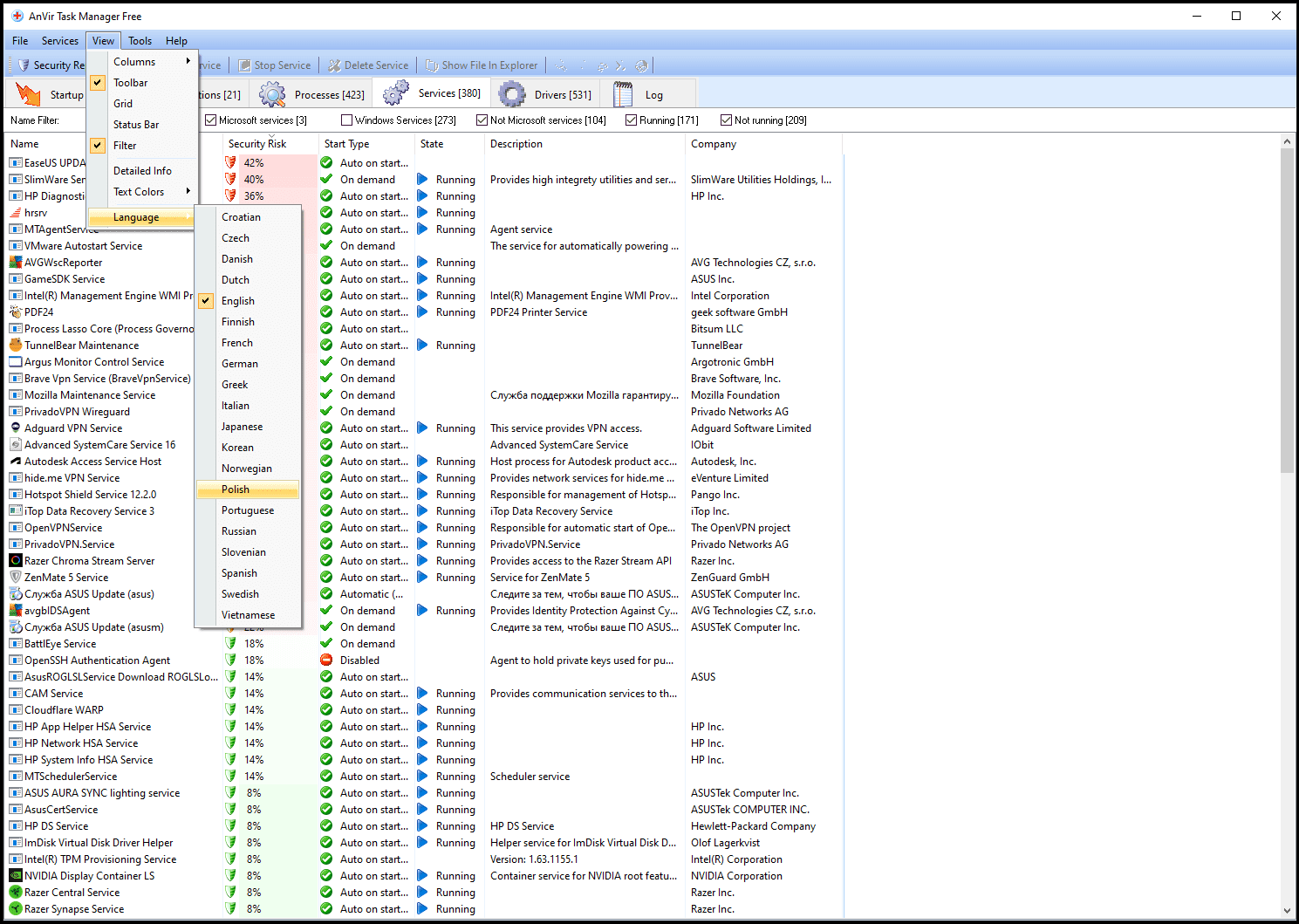Toggle the Toolbar option in View menu
The height and width of the screenshot is (924, 1299).
(x=142, y=83)
